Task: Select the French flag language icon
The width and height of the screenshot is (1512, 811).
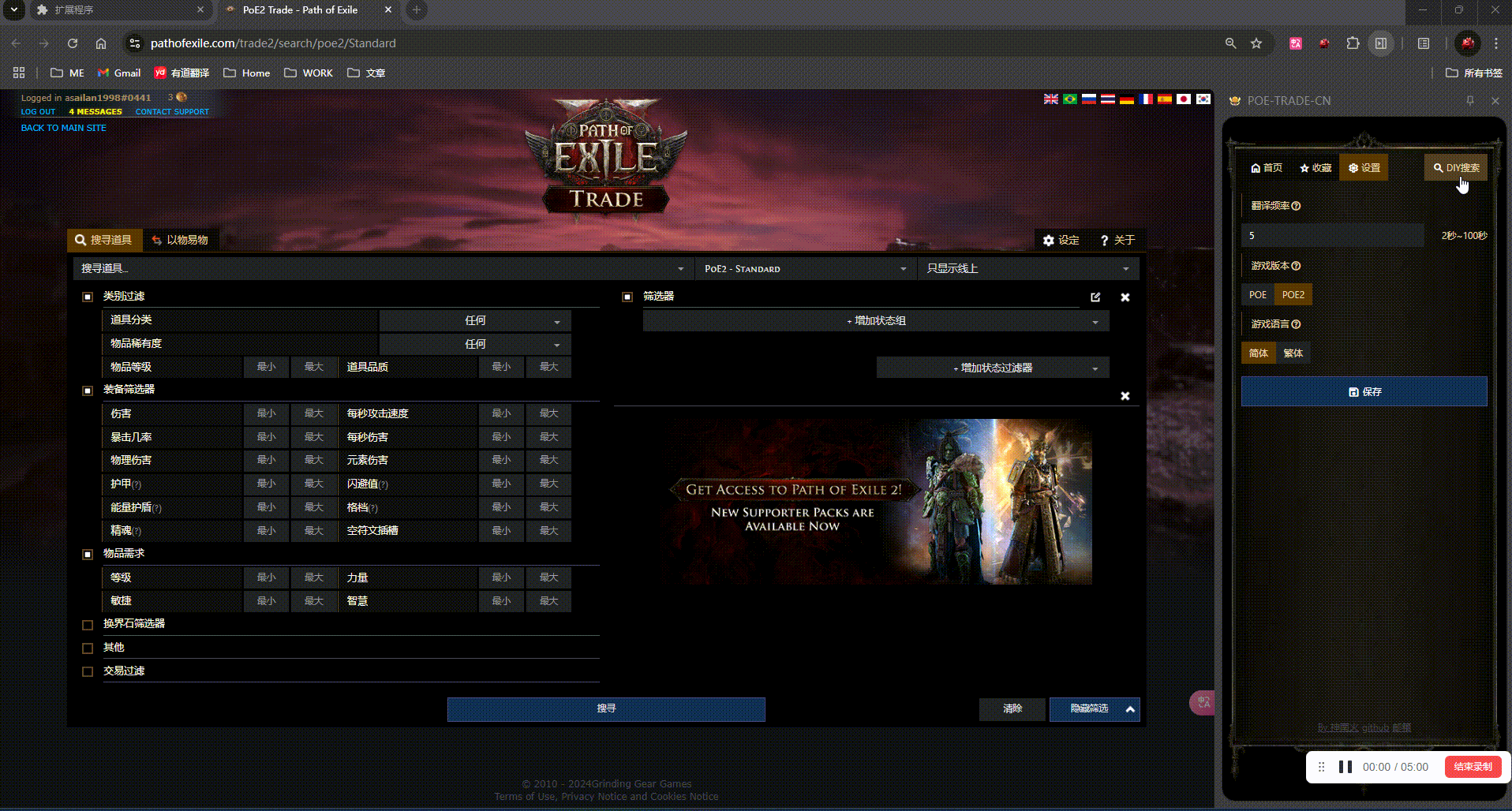Action: (1147, 99)
